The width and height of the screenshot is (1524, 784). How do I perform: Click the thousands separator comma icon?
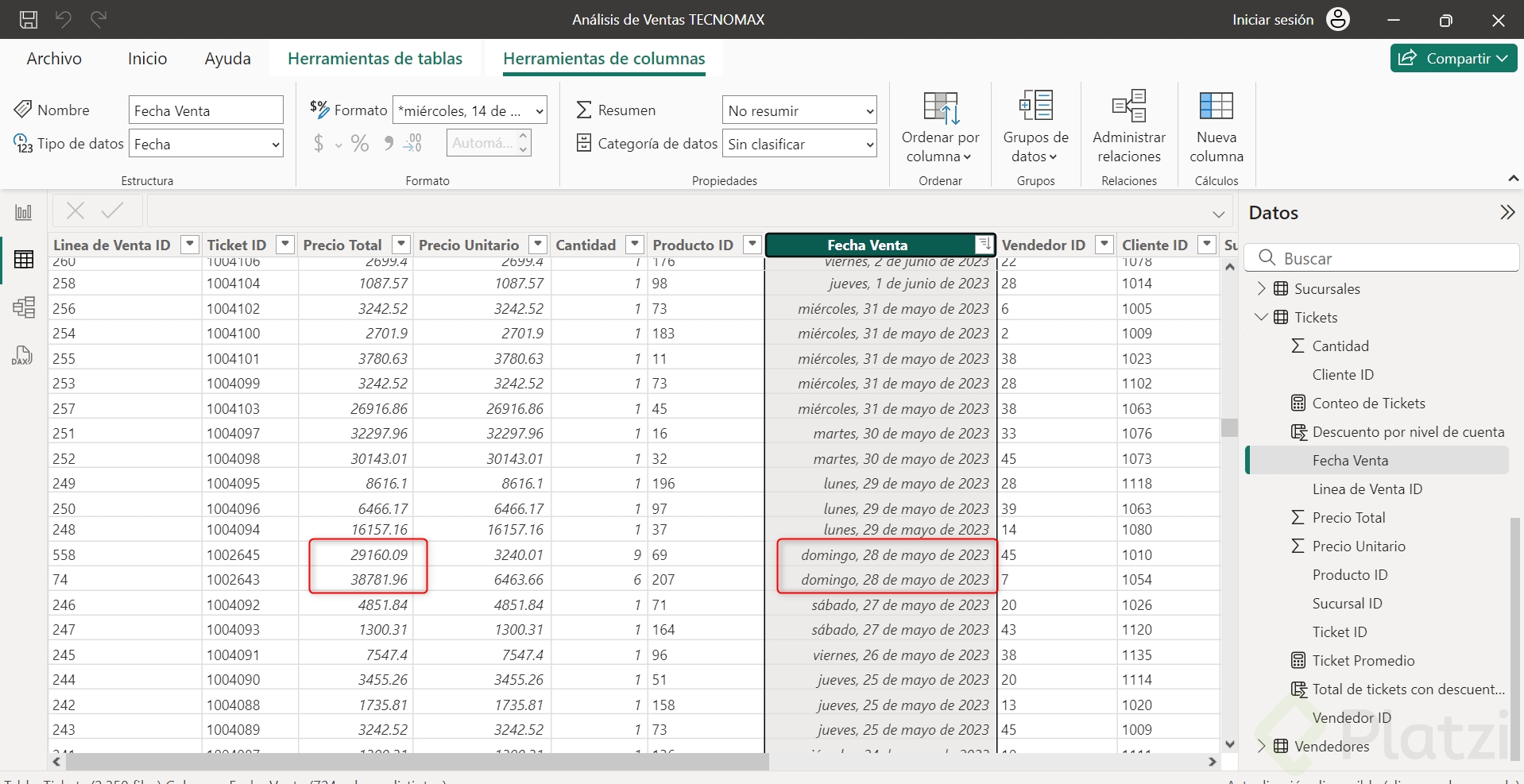(388, 144)
